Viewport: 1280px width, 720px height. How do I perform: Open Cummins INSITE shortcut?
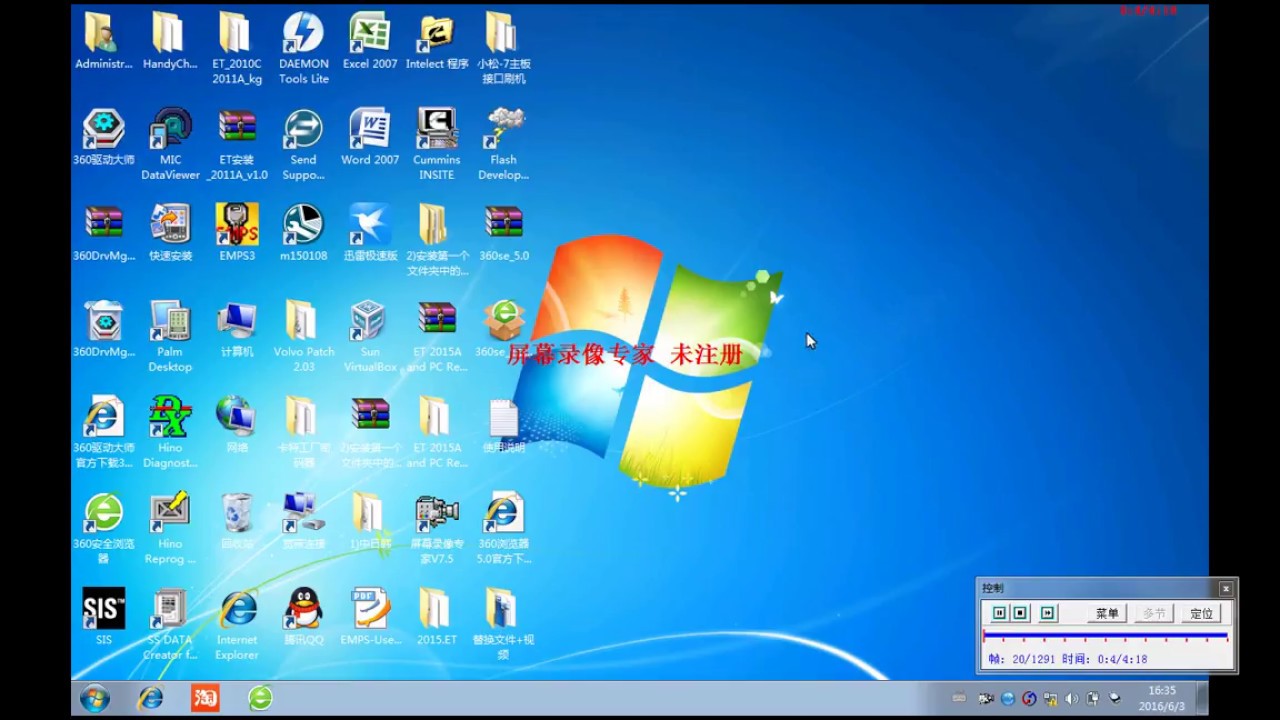(437, 144)
